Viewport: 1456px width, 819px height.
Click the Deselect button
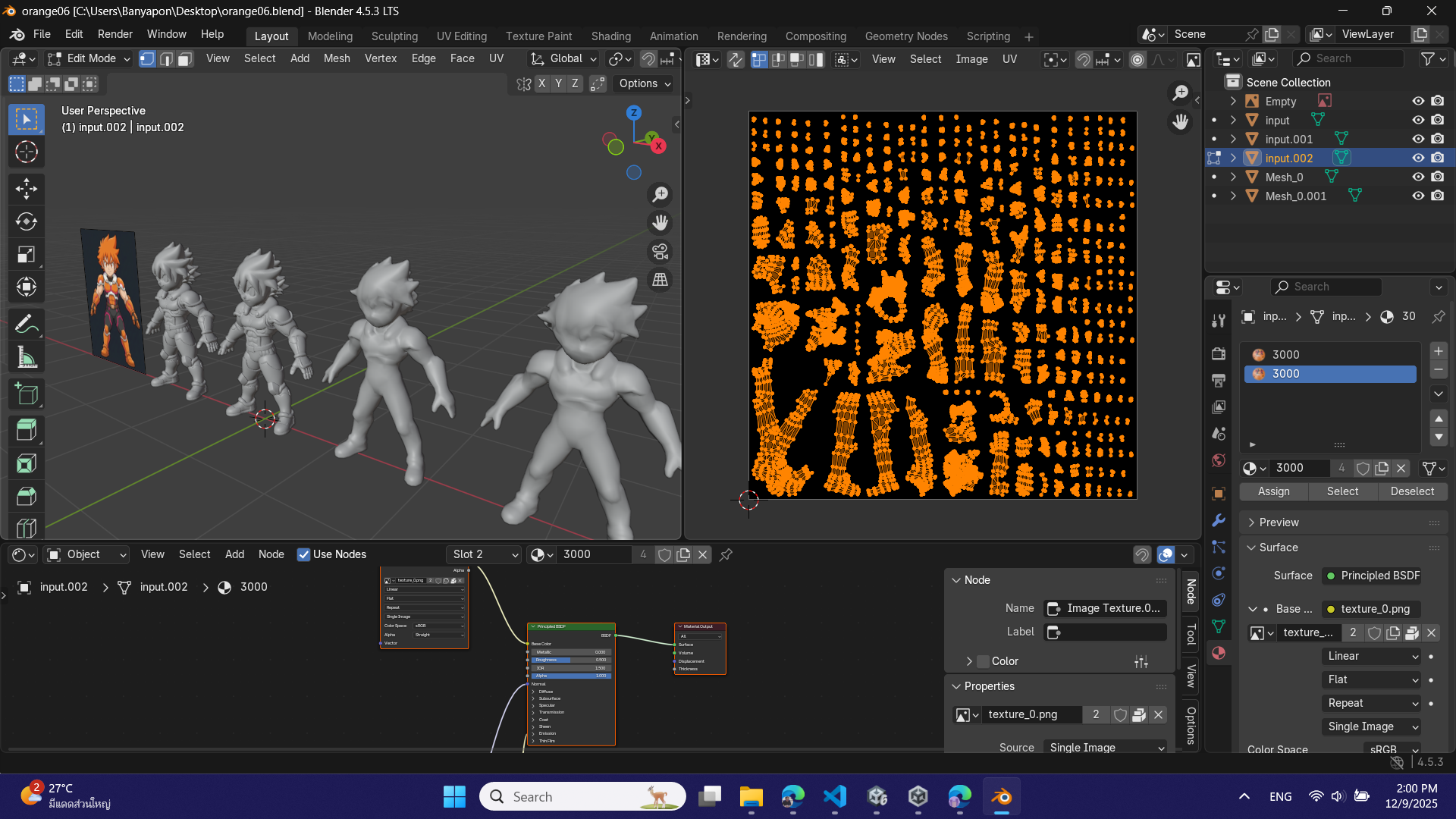point(1411,491)
